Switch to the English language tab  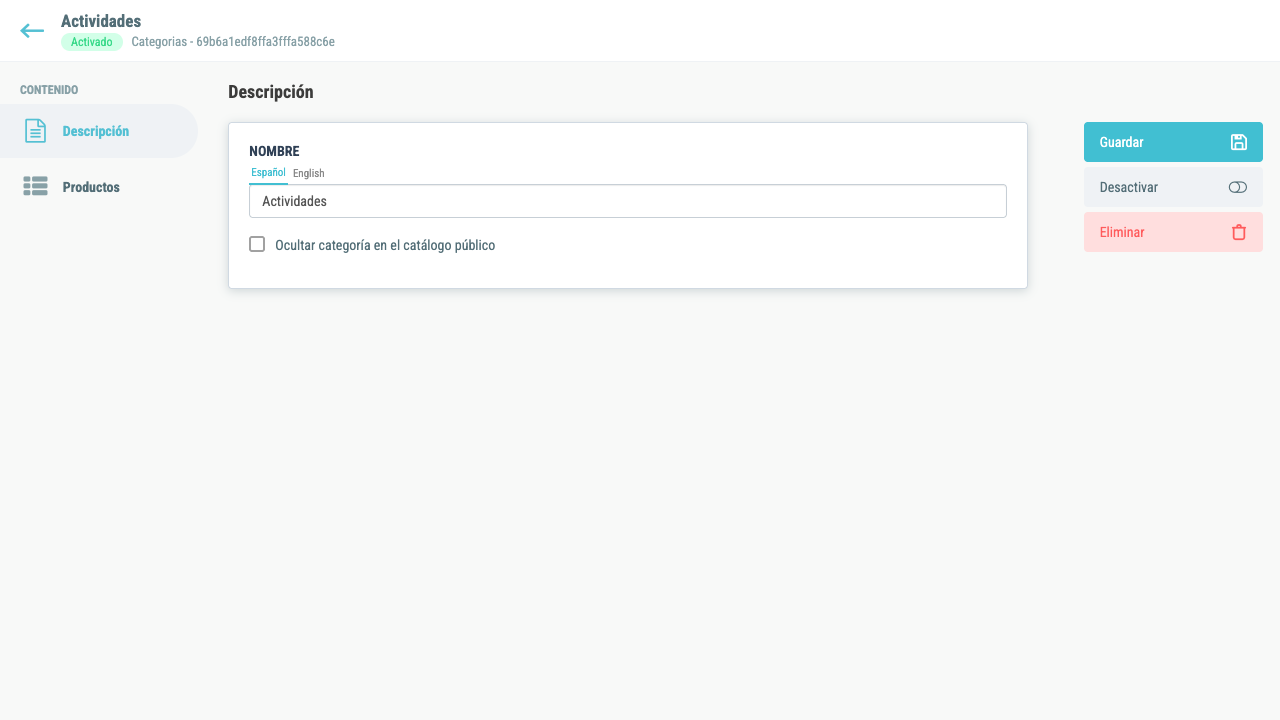[x=308, y=173]
